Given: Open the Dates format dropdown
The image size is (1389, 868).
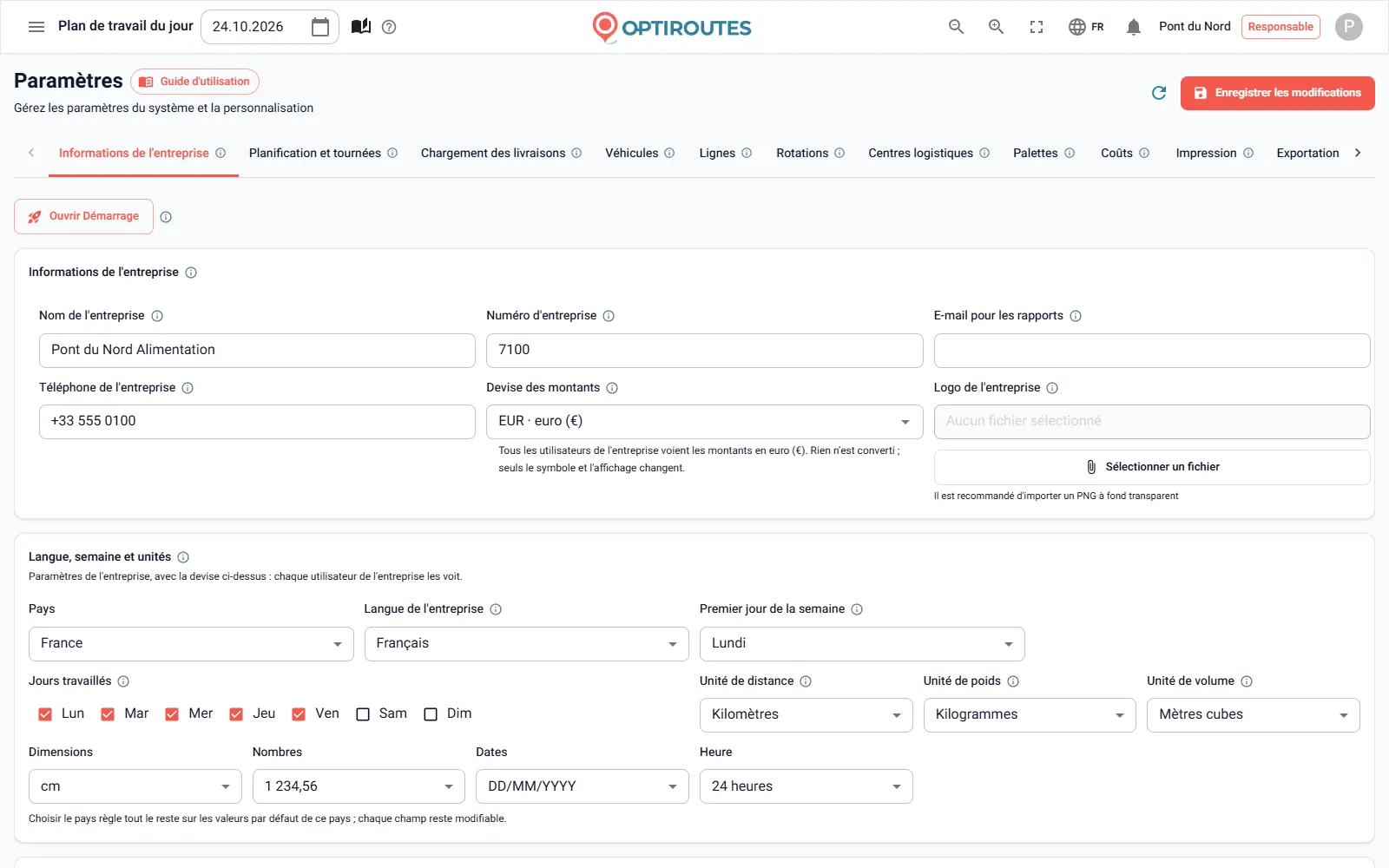Looking at the screenshot, I should tap(582, 786).
